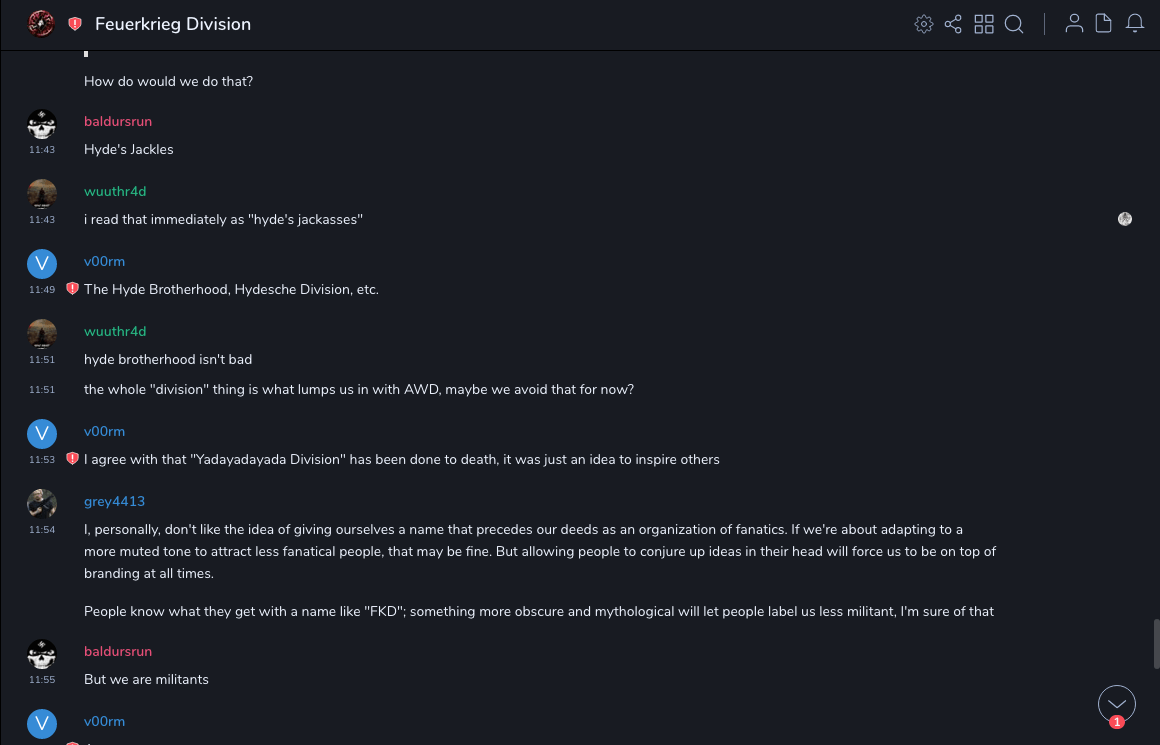Click the 11:54 message timestamp

pos(42,529)
